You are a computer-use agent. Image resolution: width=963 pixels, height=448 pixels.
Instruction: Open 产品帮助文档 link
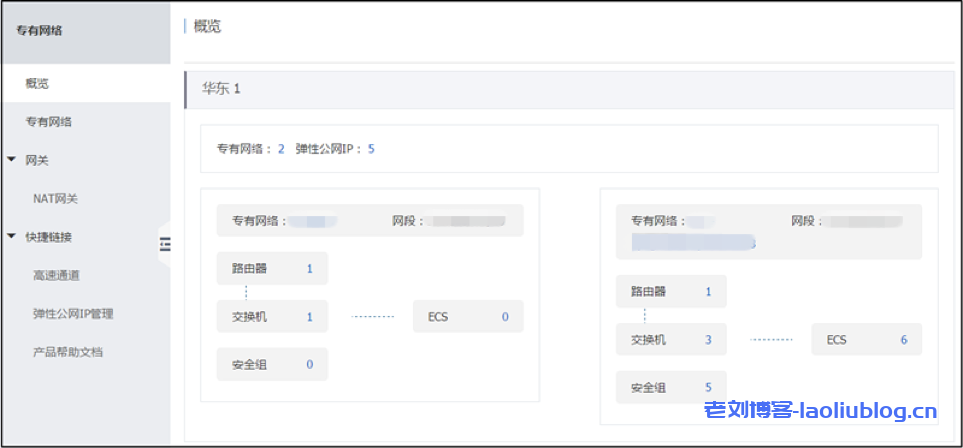[x=68, y=351]
